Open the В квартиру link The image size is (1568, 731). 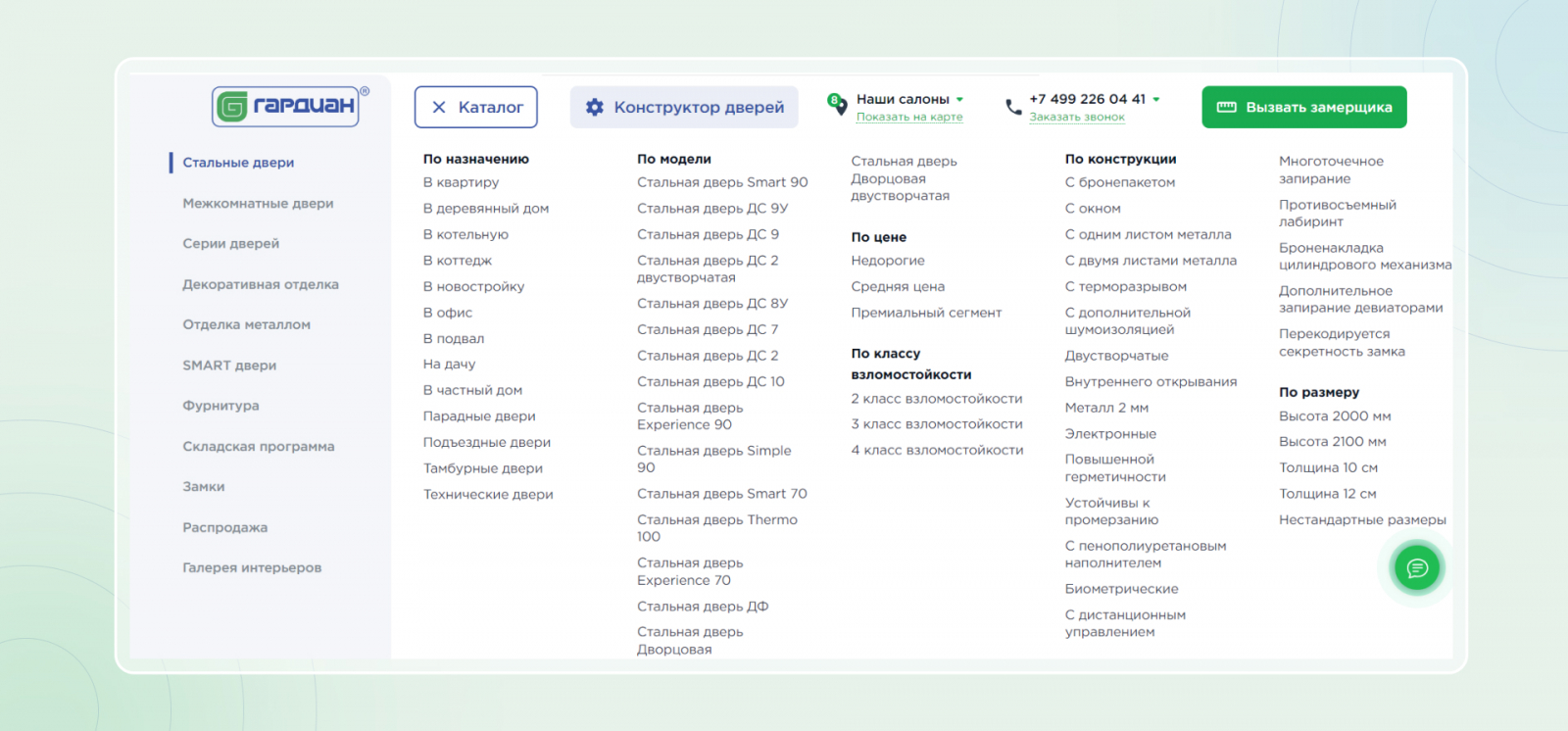click(x=461, y=182)
